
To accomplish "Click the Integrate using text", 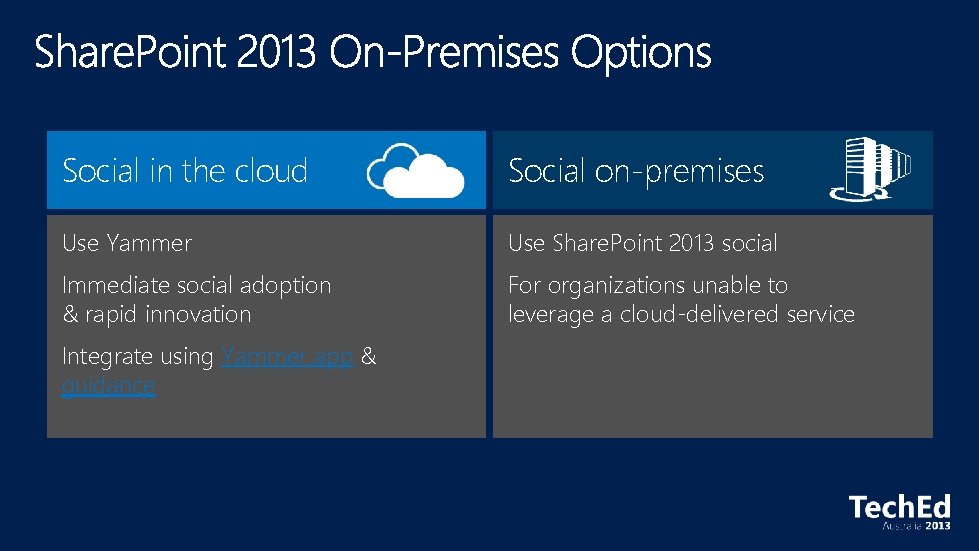I will coord(138,357).
